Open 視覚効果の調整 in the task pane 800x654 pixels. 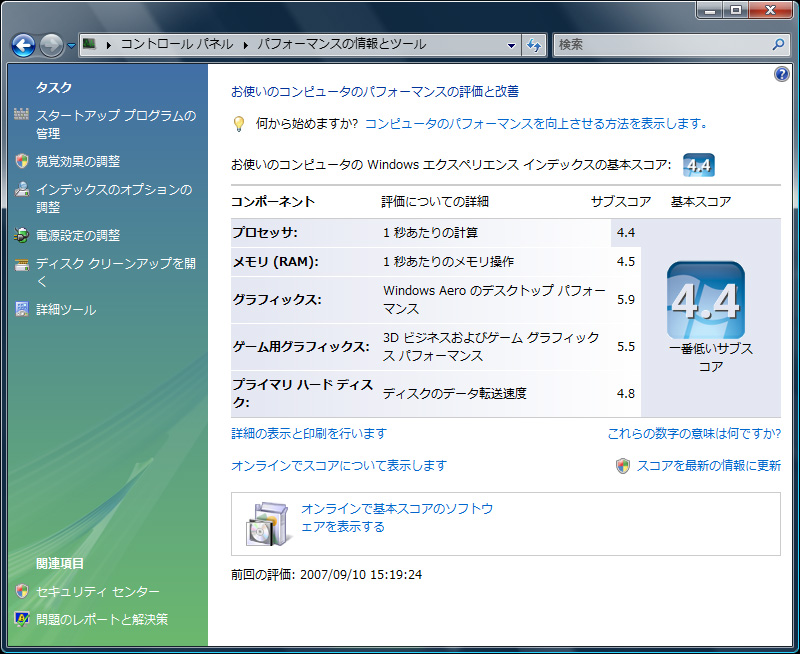[x=78, y=161]
